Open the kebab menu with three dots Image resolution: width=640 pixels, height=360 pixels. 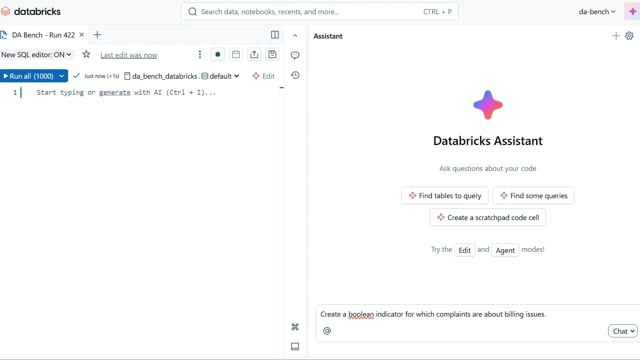[x=200, y=54]
